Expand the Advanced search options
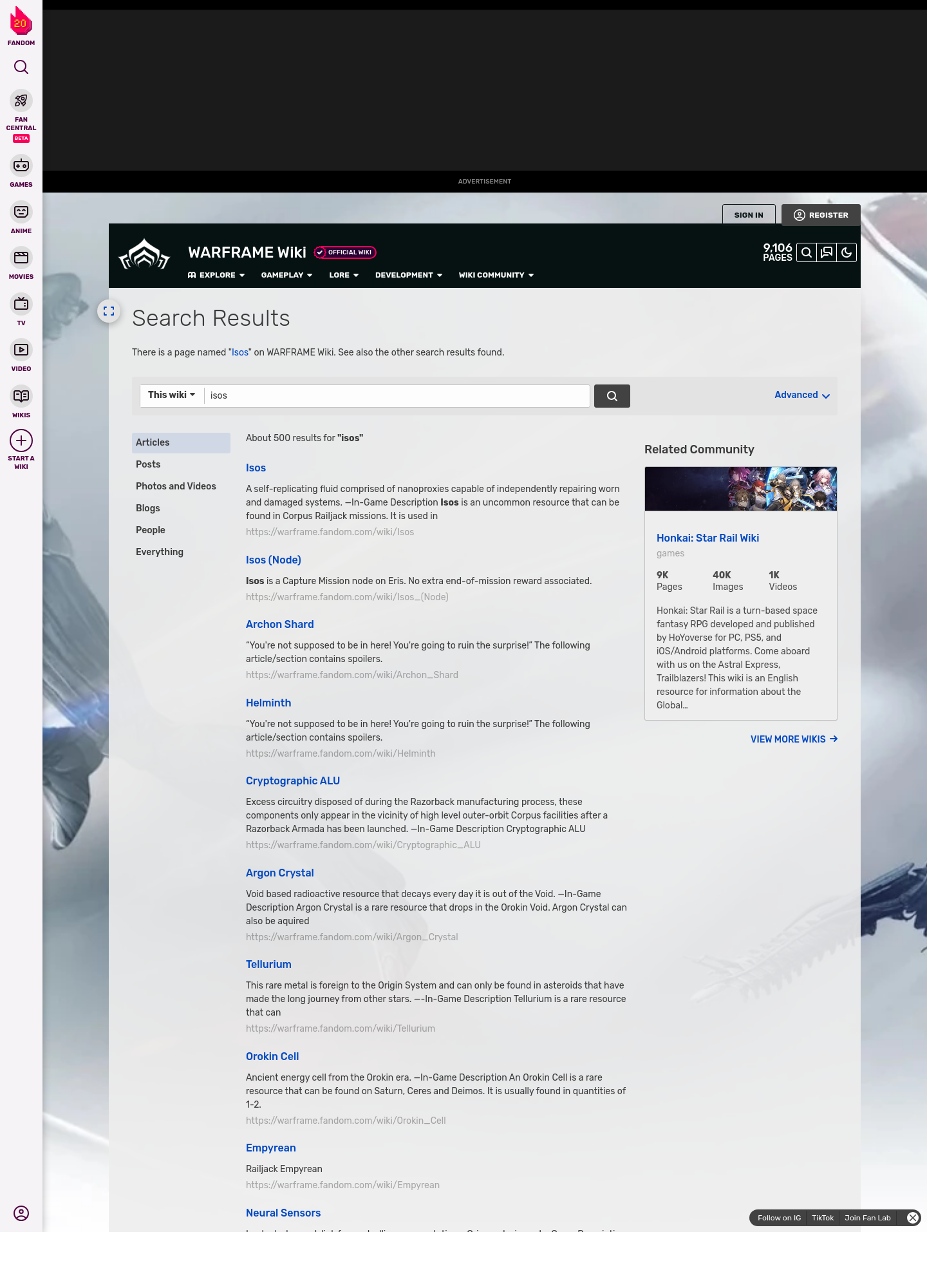Image resolution: width=927 pixels, height=1288 pixels. [x=802, y=395]
